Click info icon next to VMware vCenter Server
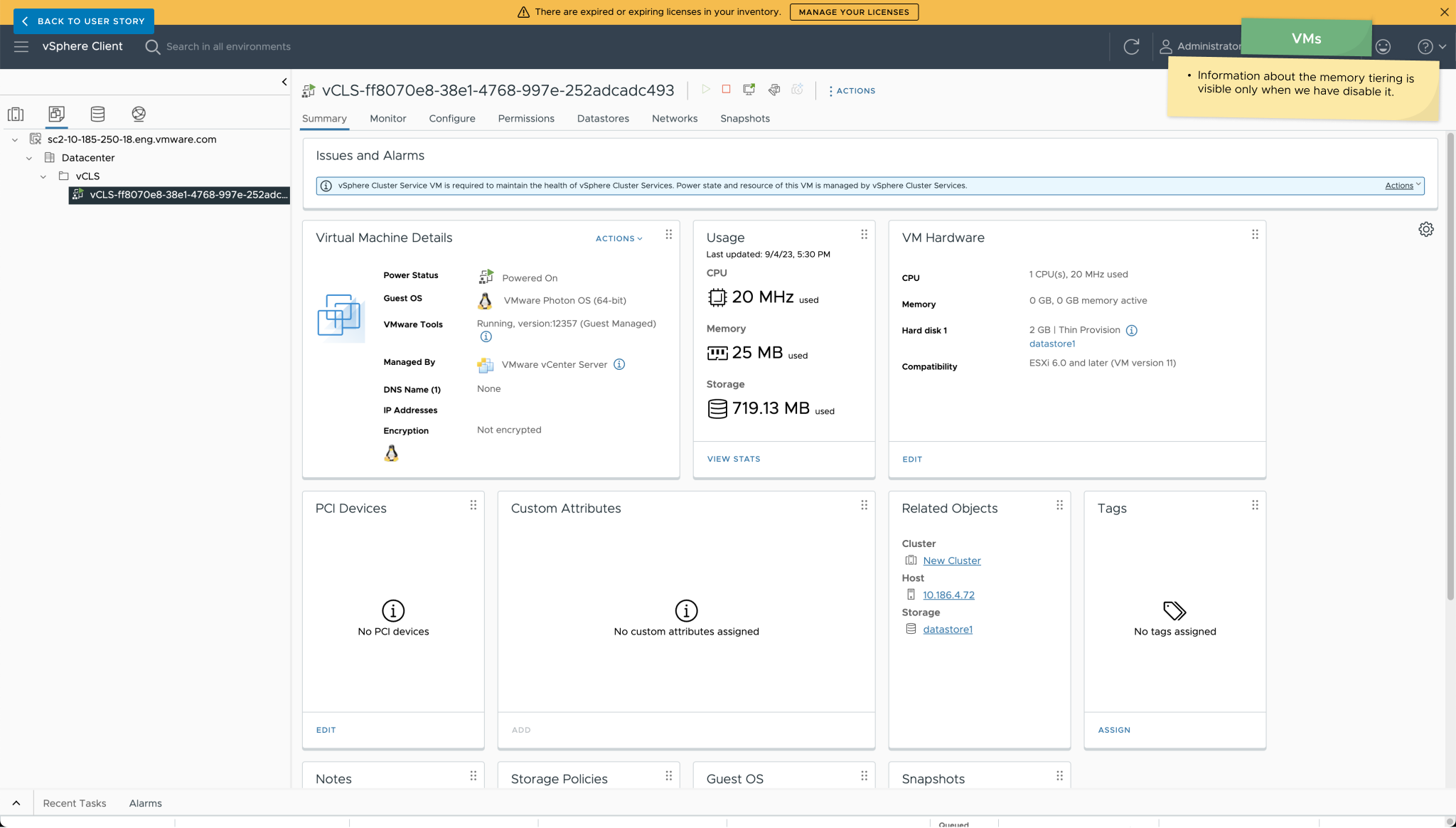 619,365
